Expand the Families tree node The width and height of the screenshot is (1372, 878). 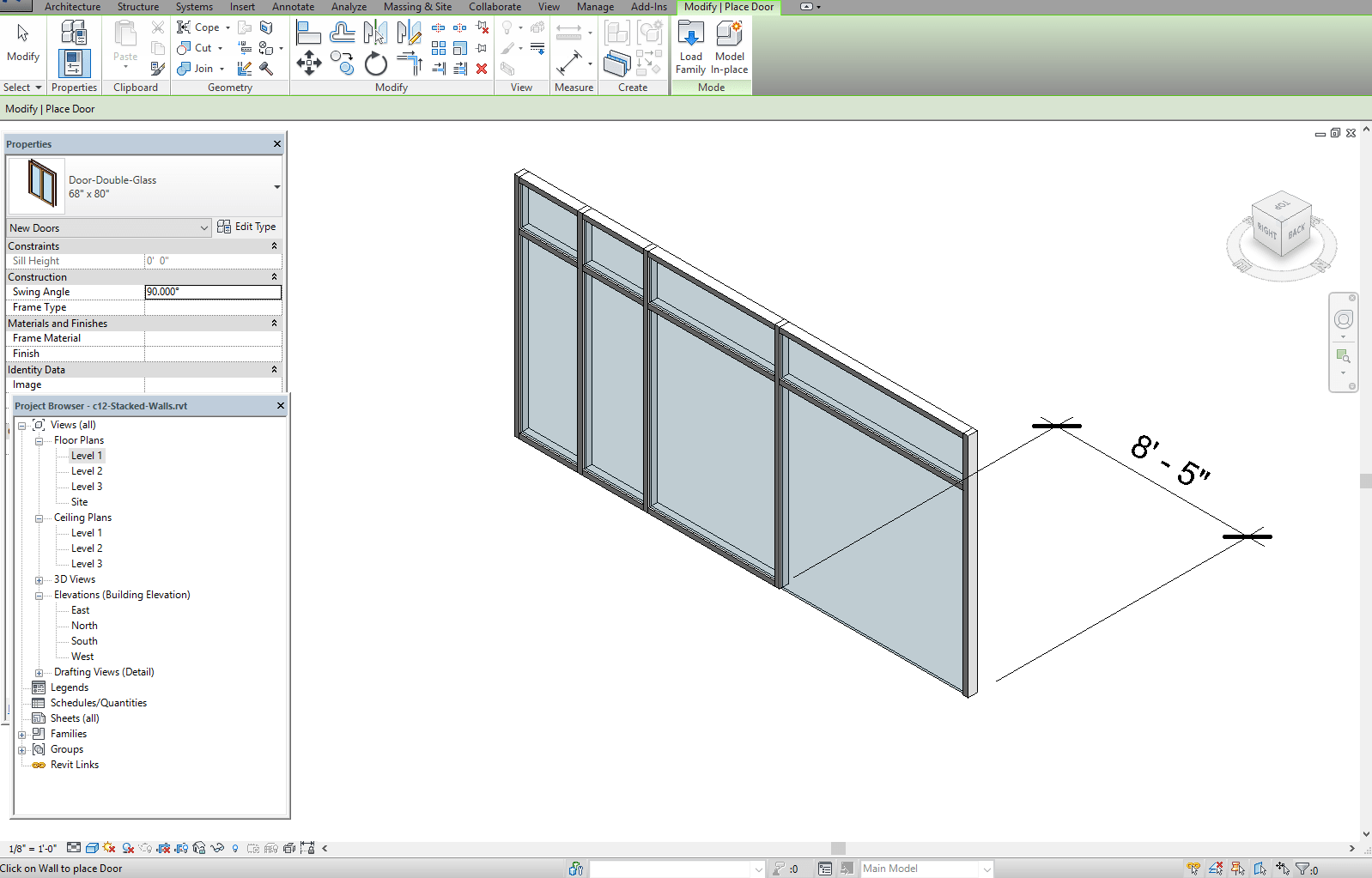point(21,735)
